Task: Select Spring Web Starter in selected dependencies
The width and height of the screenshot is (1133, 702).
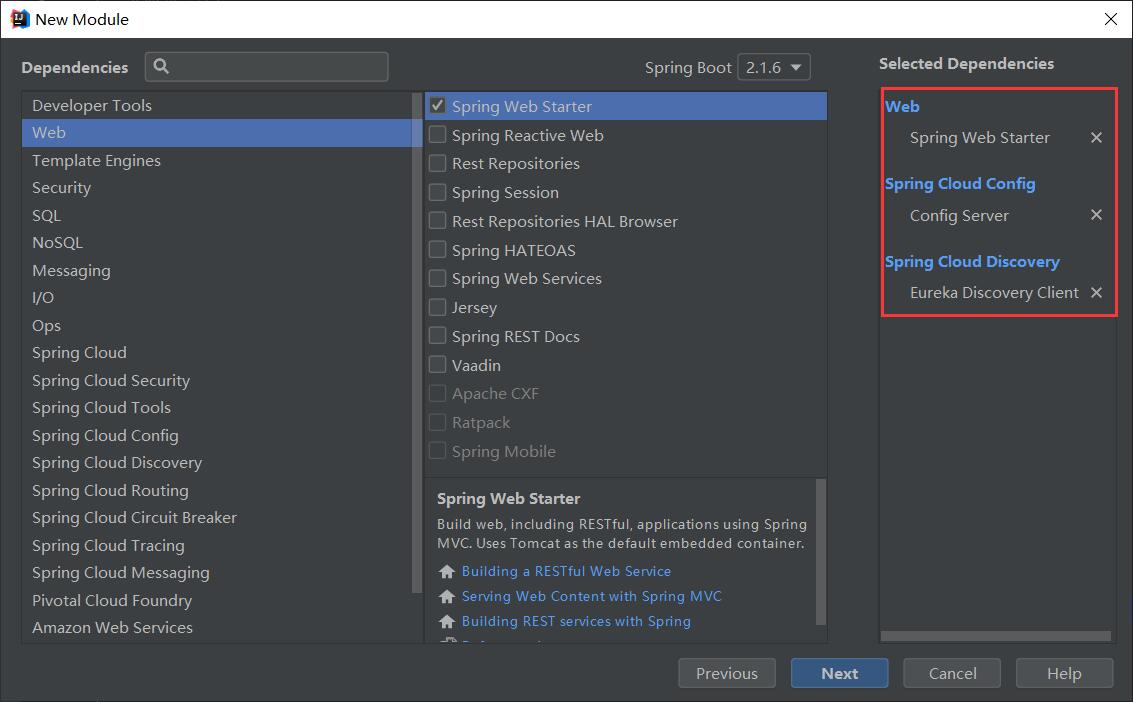Action: (979, 137)
